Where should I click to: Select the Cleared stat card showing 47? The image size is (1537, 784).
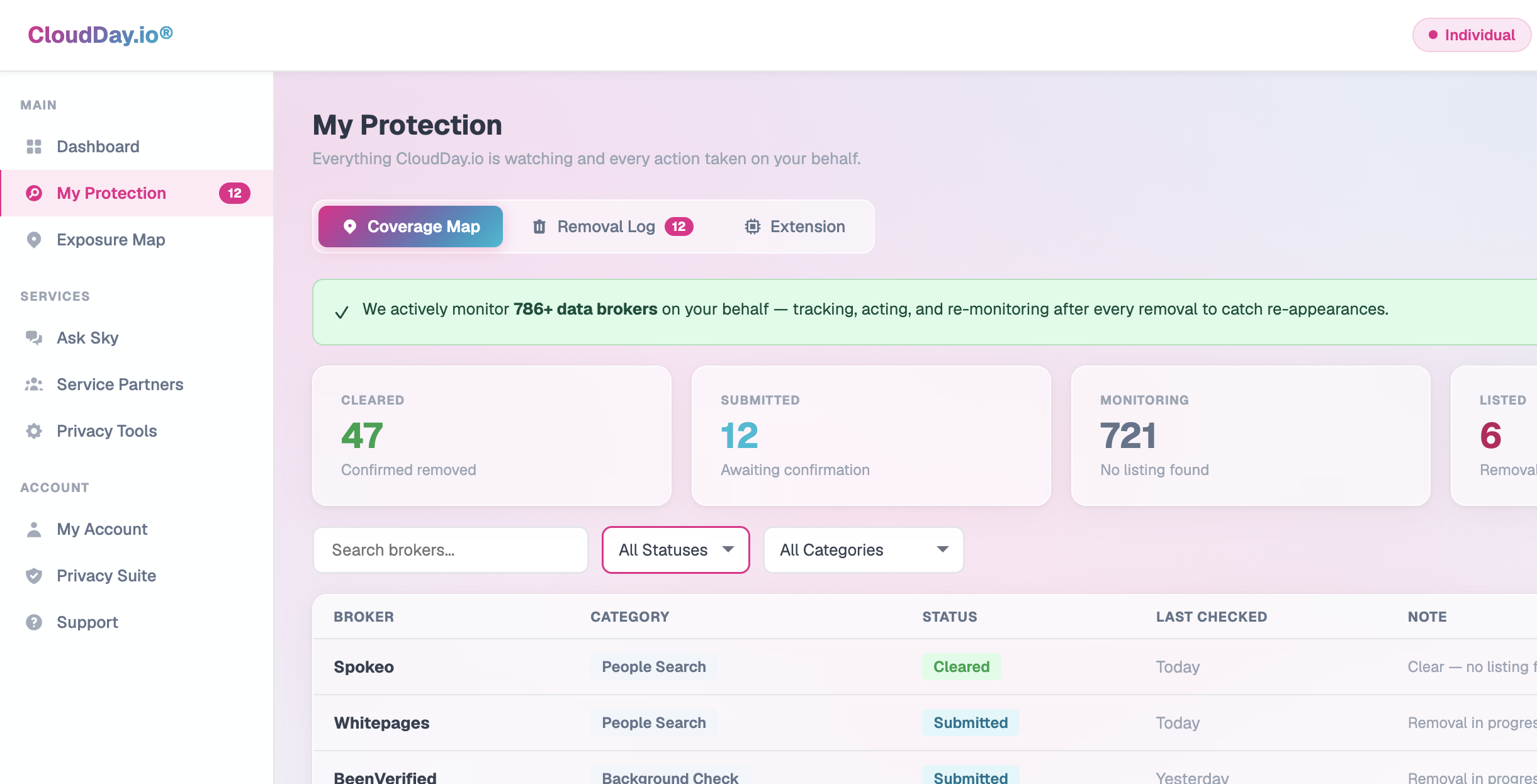pos(492,435)
